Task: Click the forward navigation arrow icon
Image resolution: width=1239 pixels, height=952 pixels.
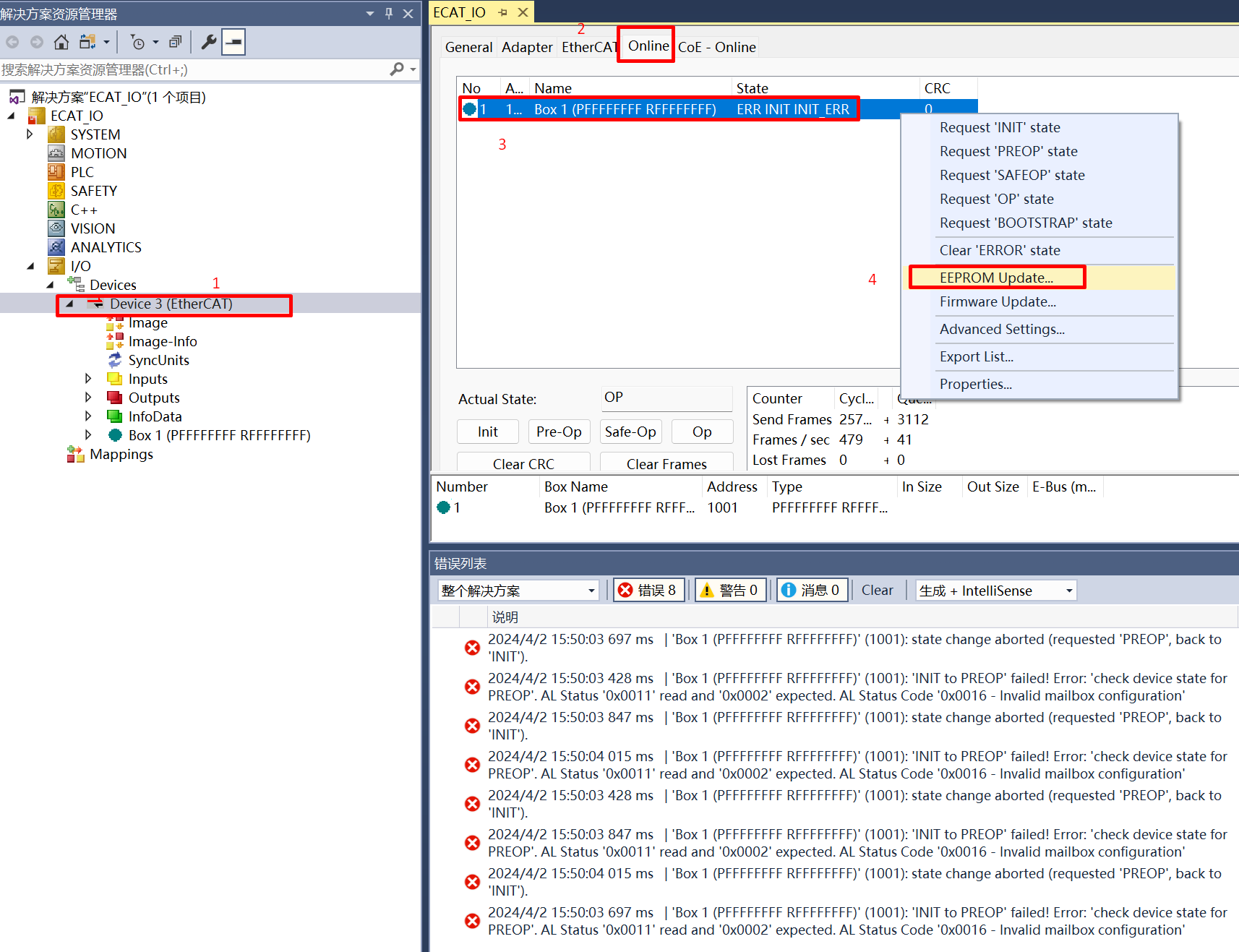Action: point(36,41)
